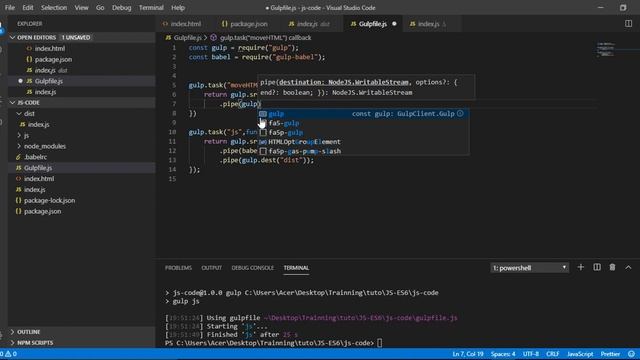The width and height of the screenshot is (640, 360).
Task: Open package.json in Open Editors list
Action: coord(82,60)
